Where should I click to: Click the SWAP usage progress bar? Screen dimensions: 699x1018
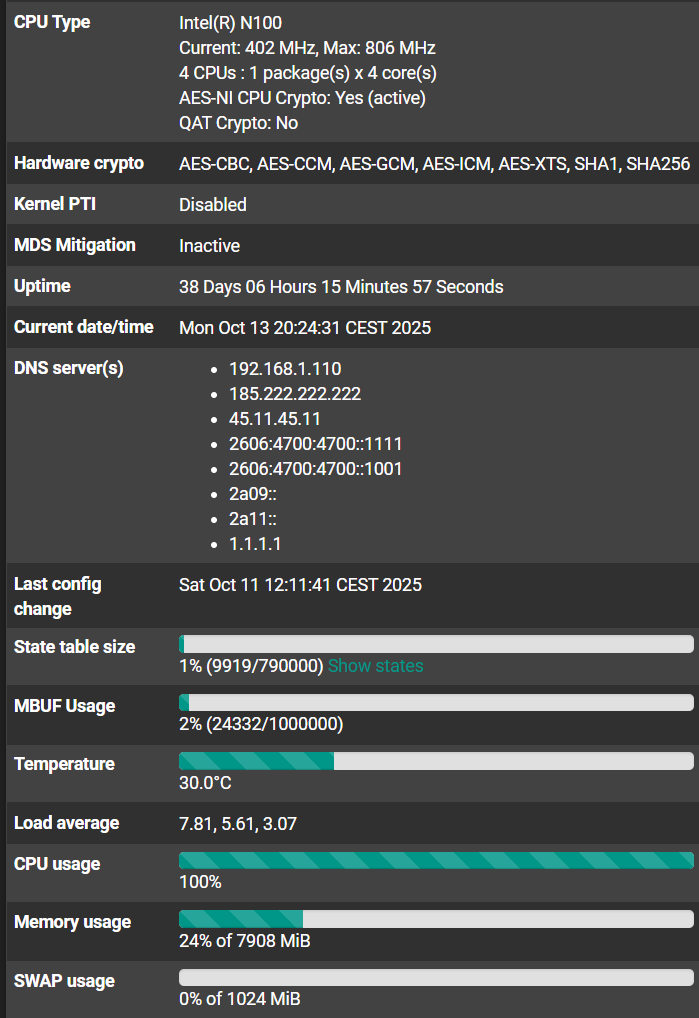click(x=435, y=977)
